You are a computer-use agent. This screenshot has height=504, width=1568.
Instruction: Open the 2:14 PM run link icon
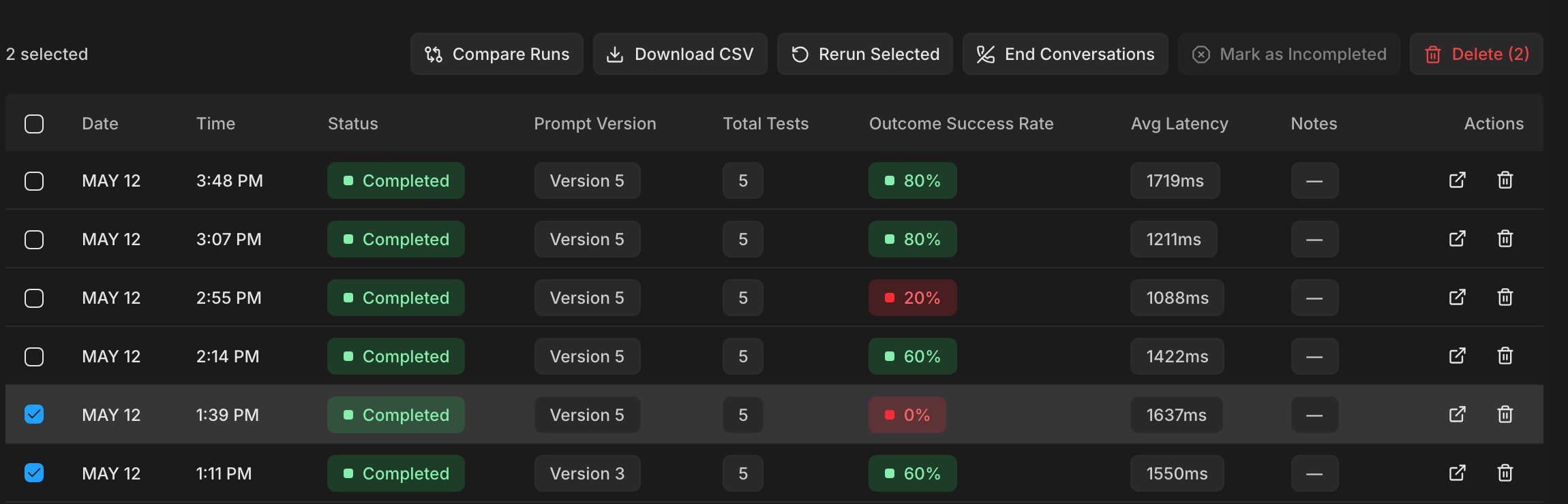pyautogui.click(x=1457, y=356)
